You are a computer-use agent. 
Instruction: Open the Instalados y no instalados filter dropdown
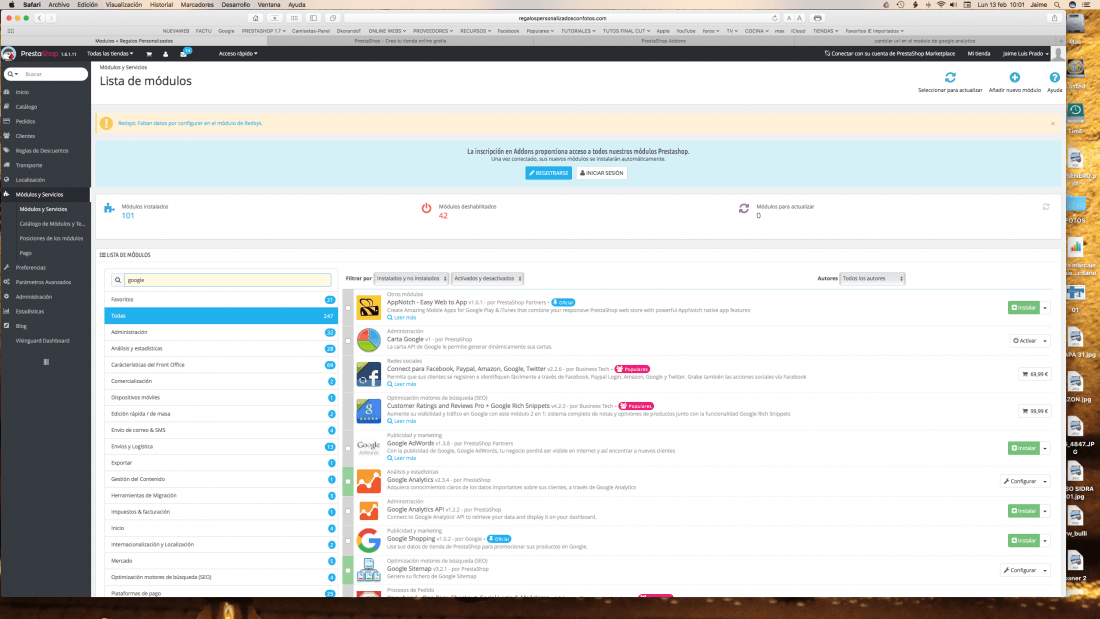click(411, 279)
